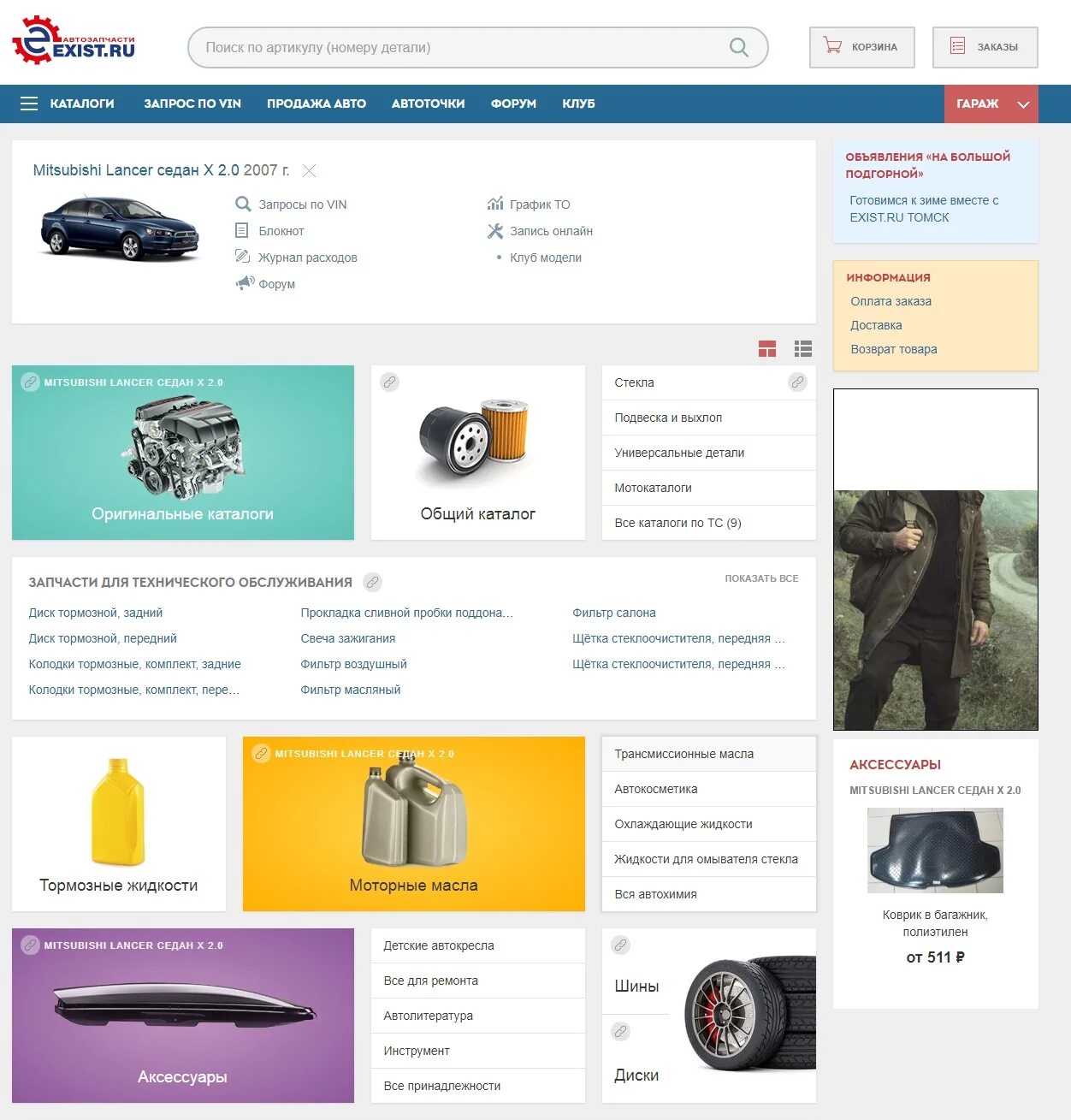Select Инструмент category
The image size is (1071, 1120).
click(478, 1051)
